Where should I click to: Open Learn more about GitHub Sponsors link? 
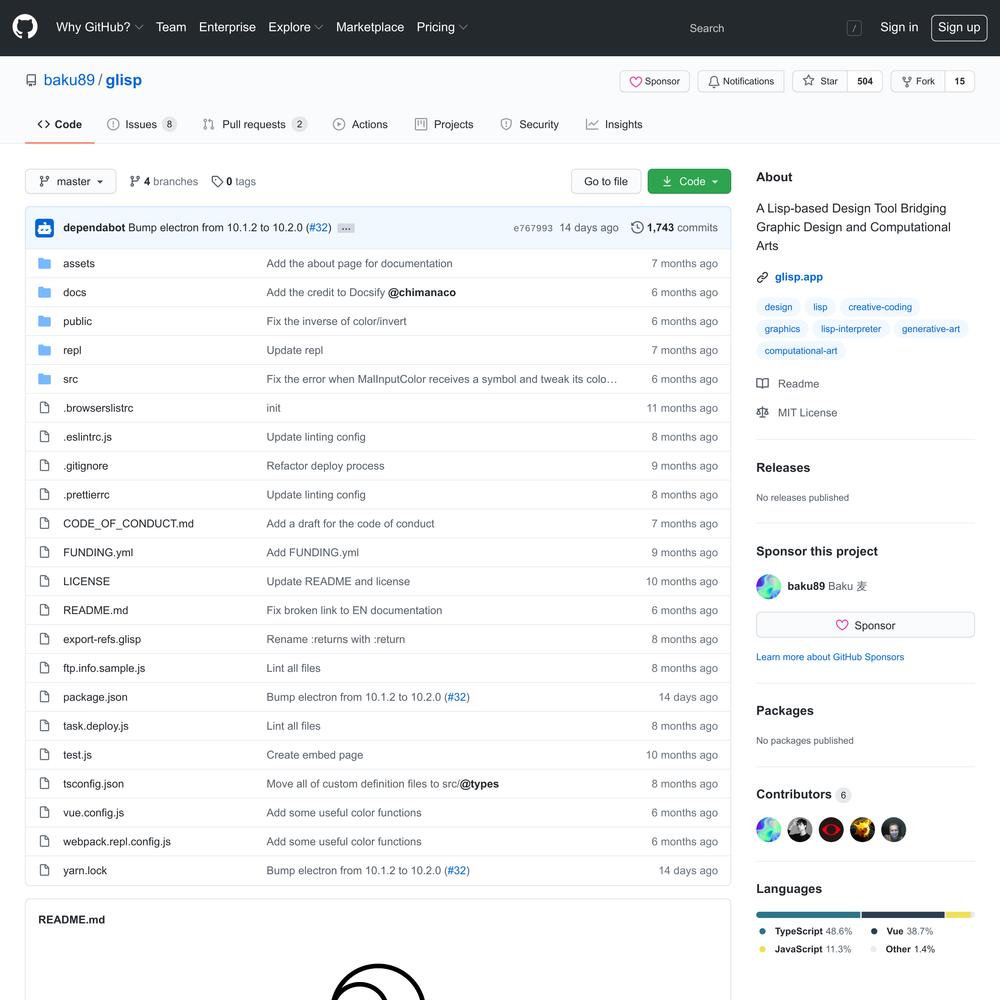click(830, 657)
